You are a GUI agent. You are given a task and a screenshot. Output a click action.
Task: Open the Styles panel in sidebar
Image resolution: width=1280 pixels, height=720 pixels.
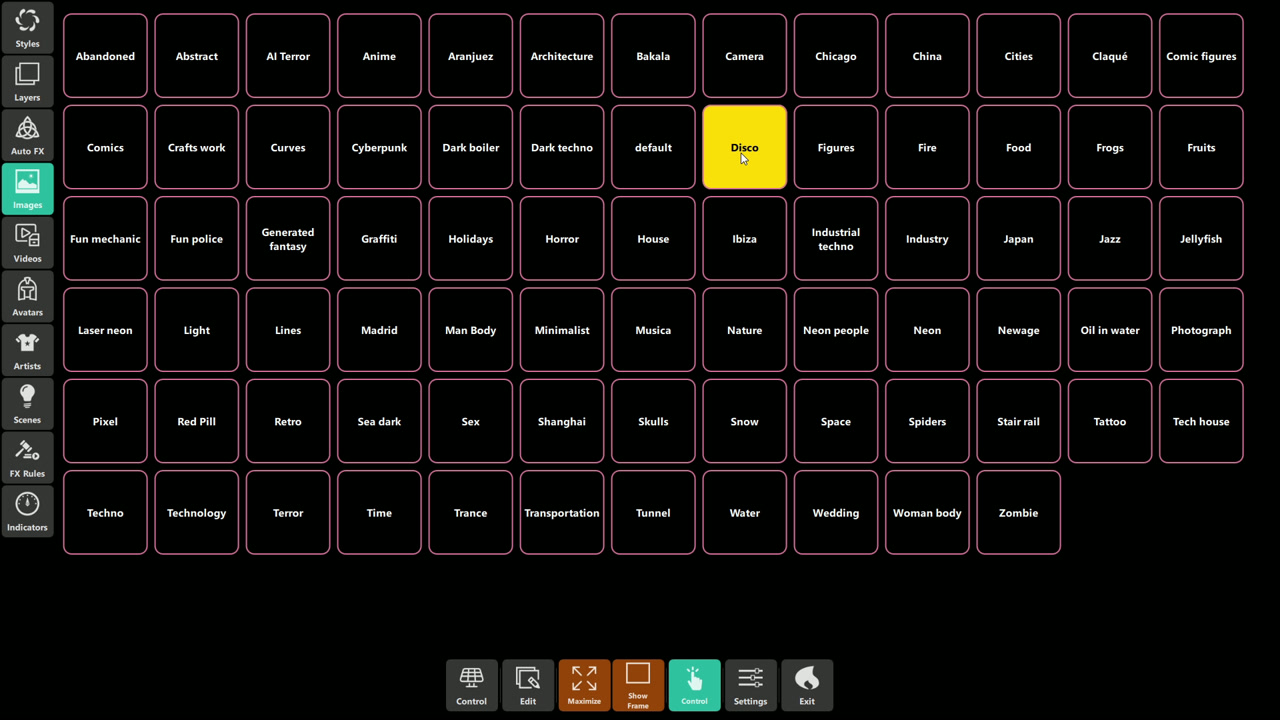coord(27,27)
